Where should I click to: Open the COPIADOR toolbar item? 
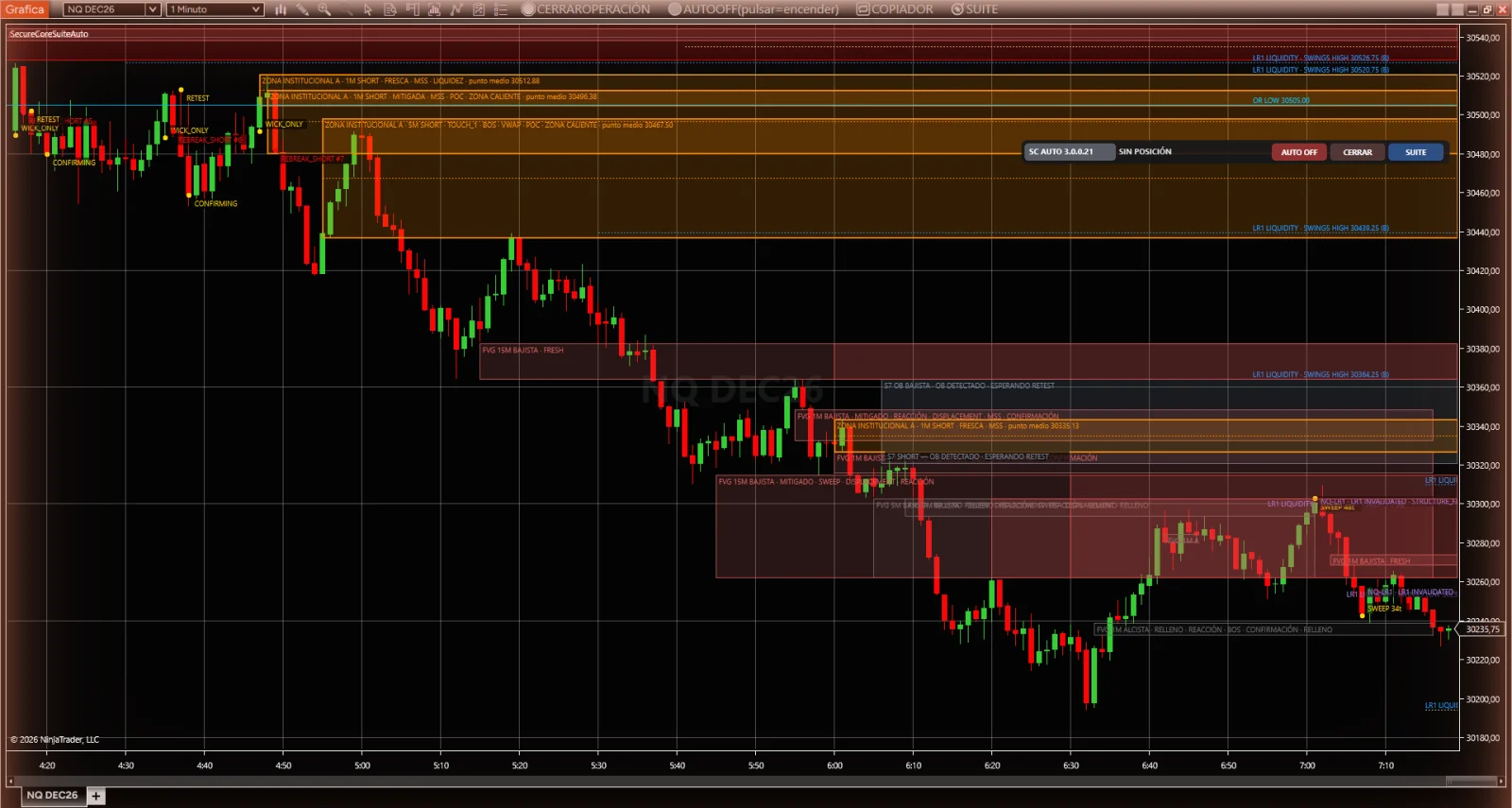pos(895,9)
